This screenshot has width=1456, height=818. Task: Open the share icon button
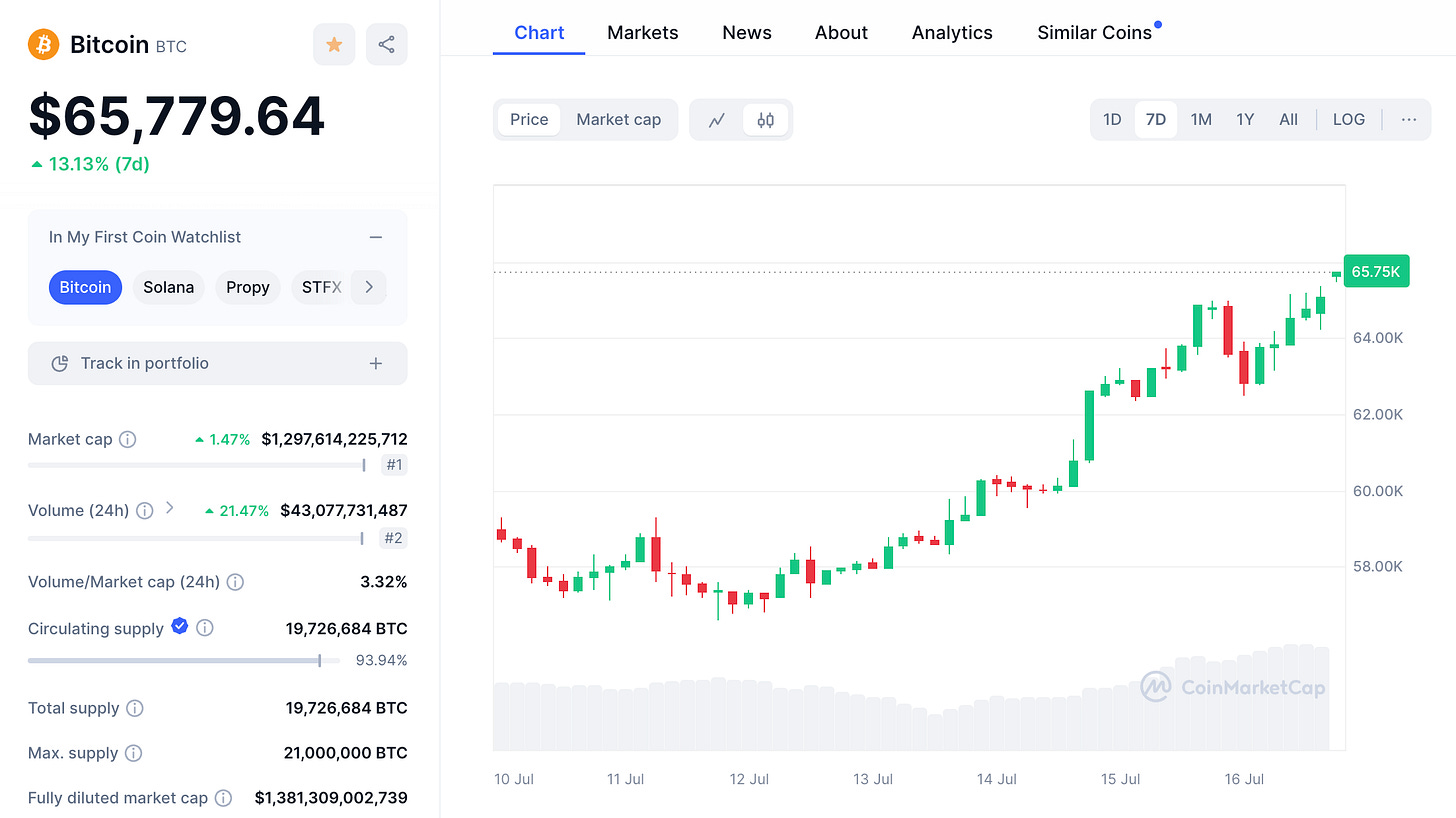(x=387, y=45)
